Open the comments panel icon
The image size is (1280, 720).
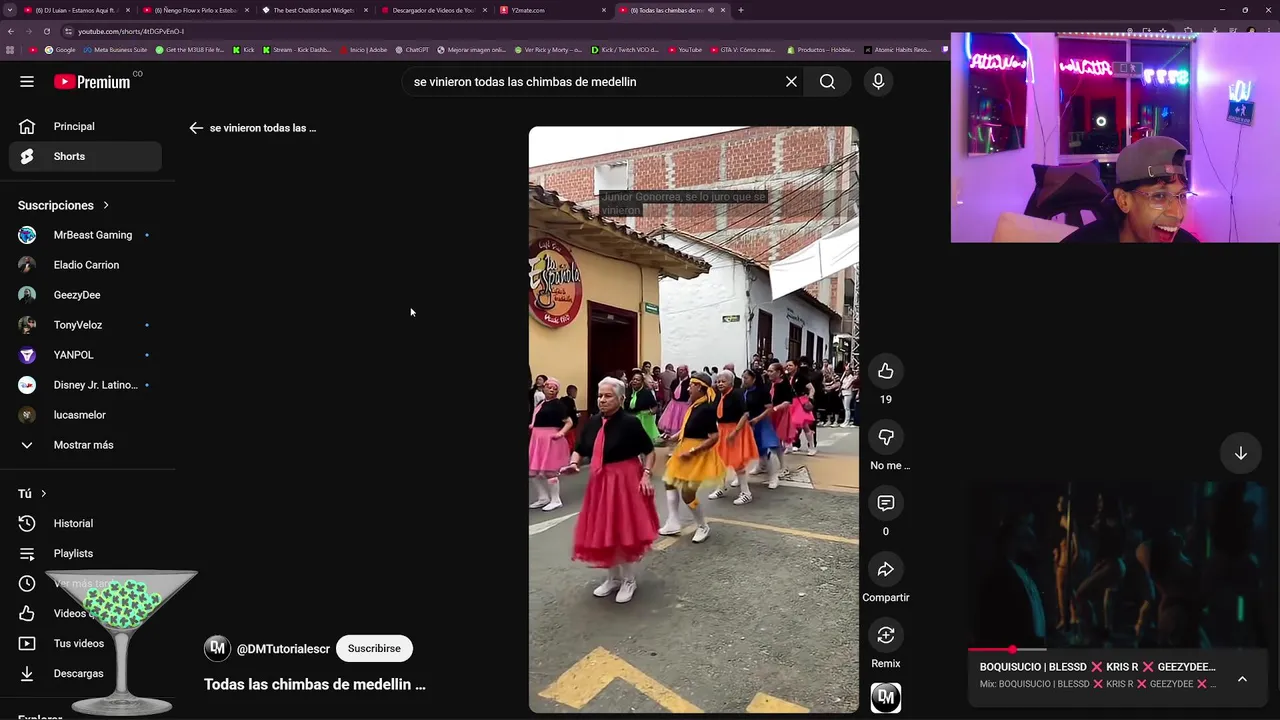885,503
